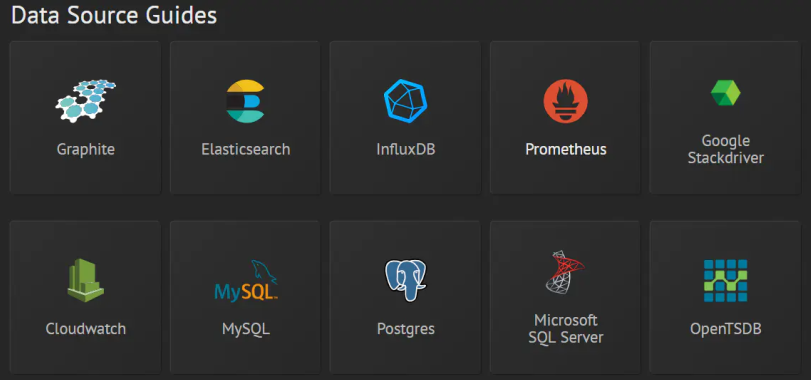Open the Microsoft SQL Server text label
Viewport: 811px width, 380px height.
565,329
